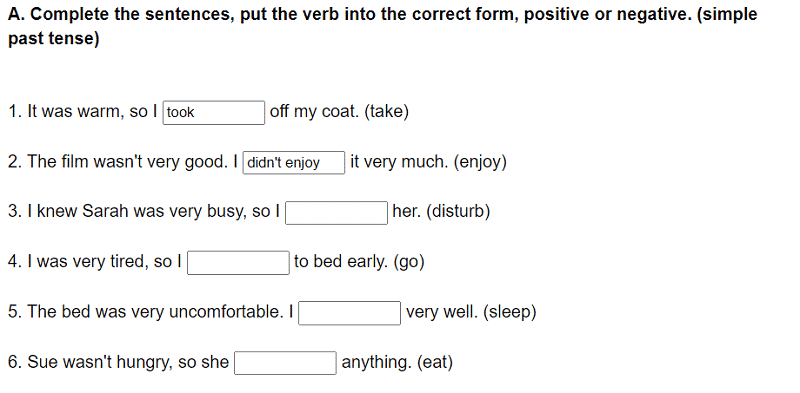800x393 pixels.
Task: Click the words 'past tense)' in the heading
Action: pos(54,39)
